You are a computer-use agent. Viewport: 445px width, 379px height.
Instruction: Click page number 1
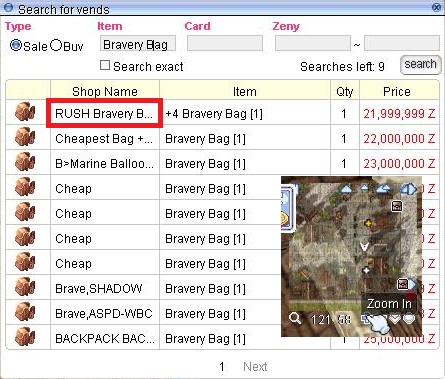[222, 367]
